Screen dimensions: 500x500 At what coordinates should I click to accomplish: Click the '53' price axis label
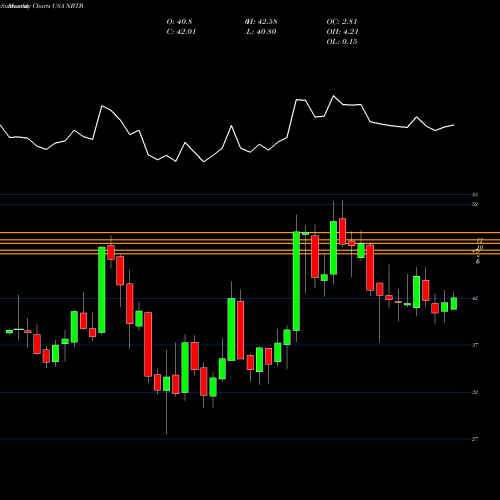click(475, 195)
